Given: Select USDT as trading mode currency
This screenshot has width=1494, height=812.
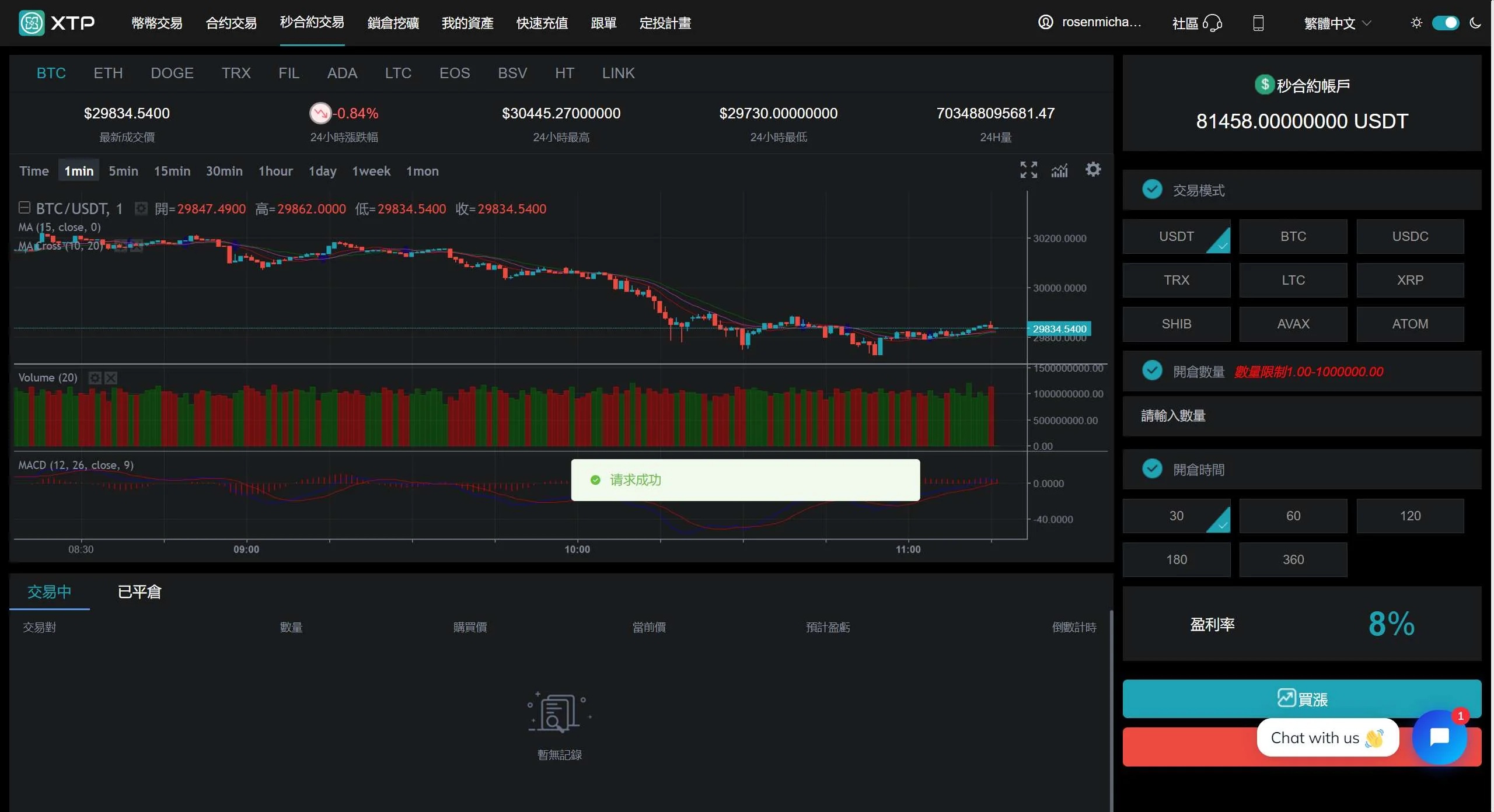Looking at the screenshot, I should point(1176,236).
